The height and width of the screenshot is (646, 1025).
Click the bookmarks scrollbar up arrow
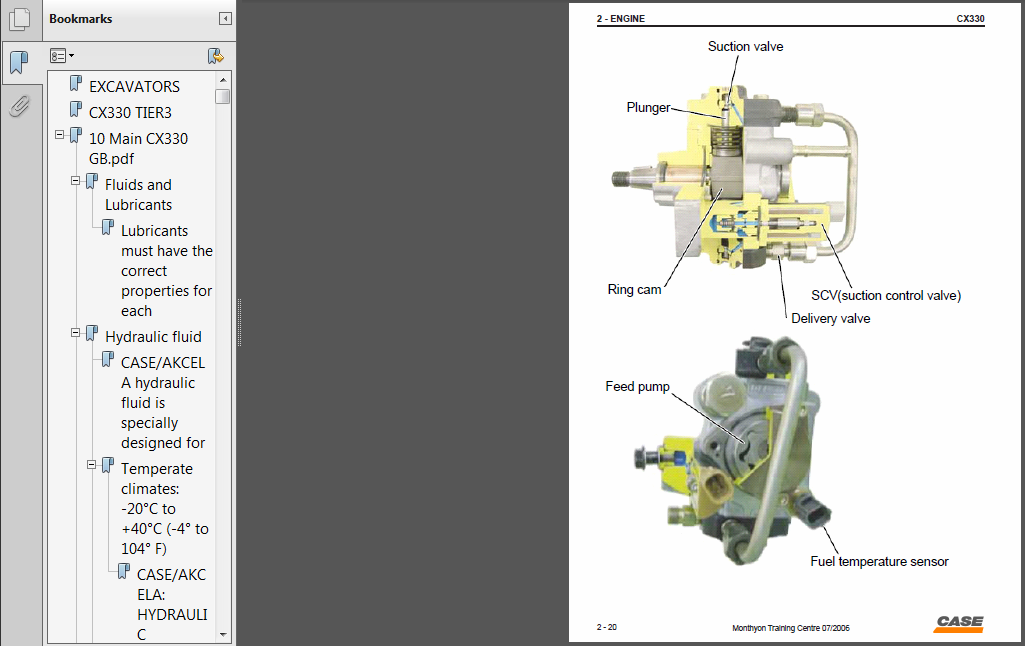[x=223, y=80]
